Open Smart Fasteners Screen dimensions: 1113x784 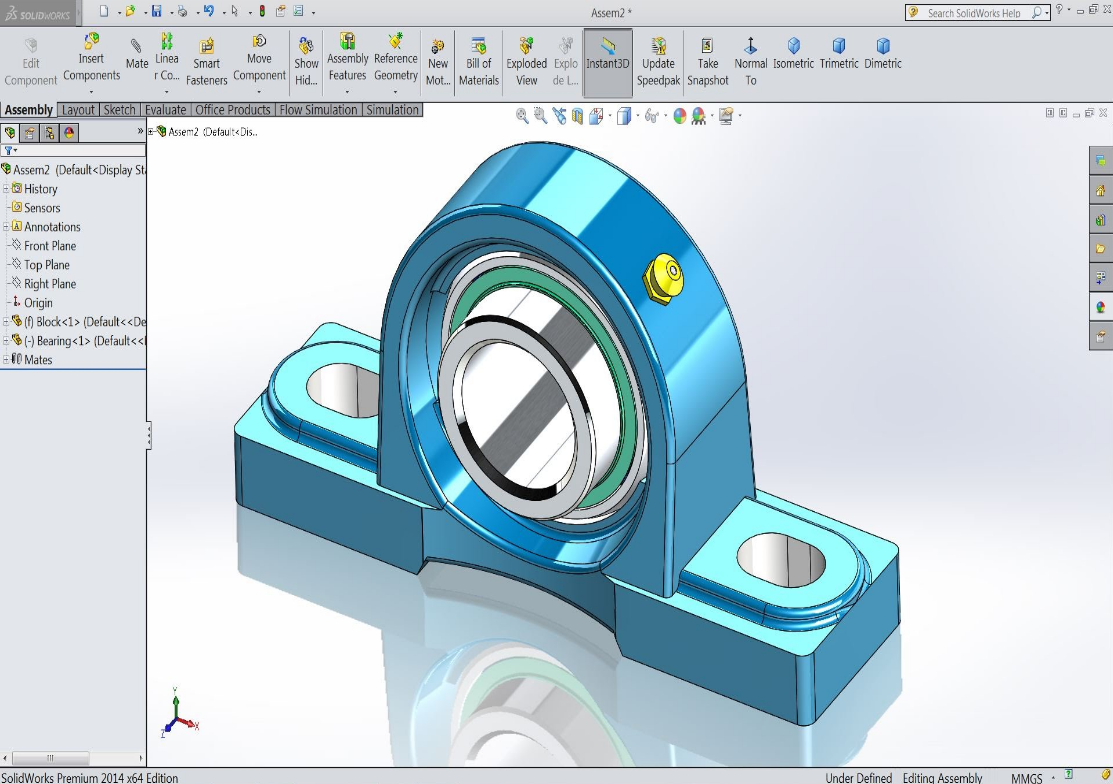206,62
